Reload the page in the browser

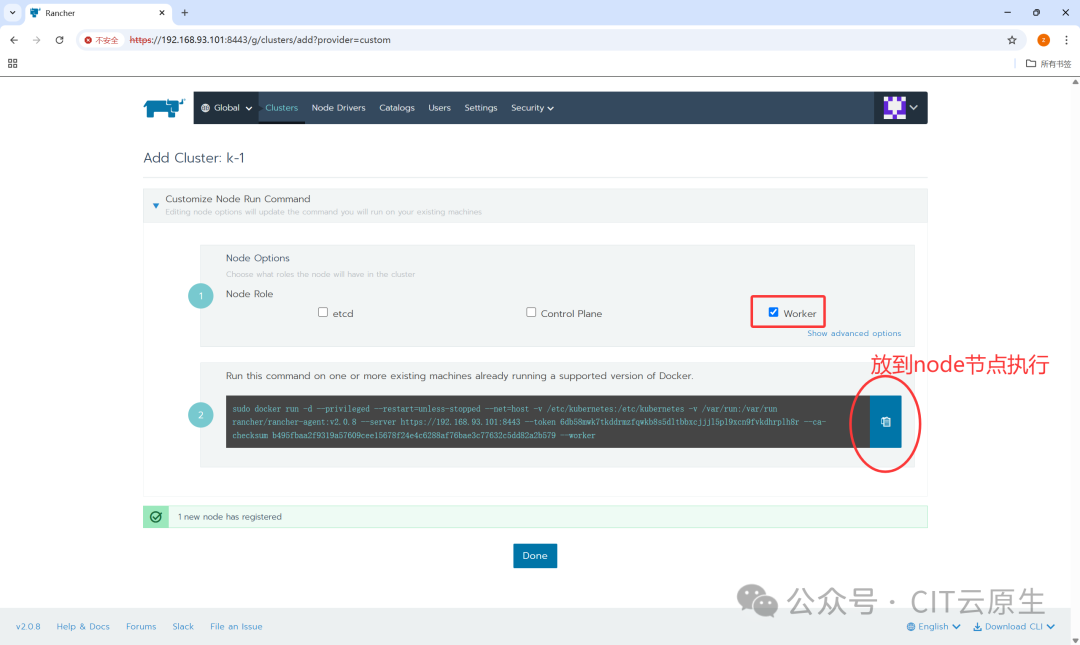60,40
